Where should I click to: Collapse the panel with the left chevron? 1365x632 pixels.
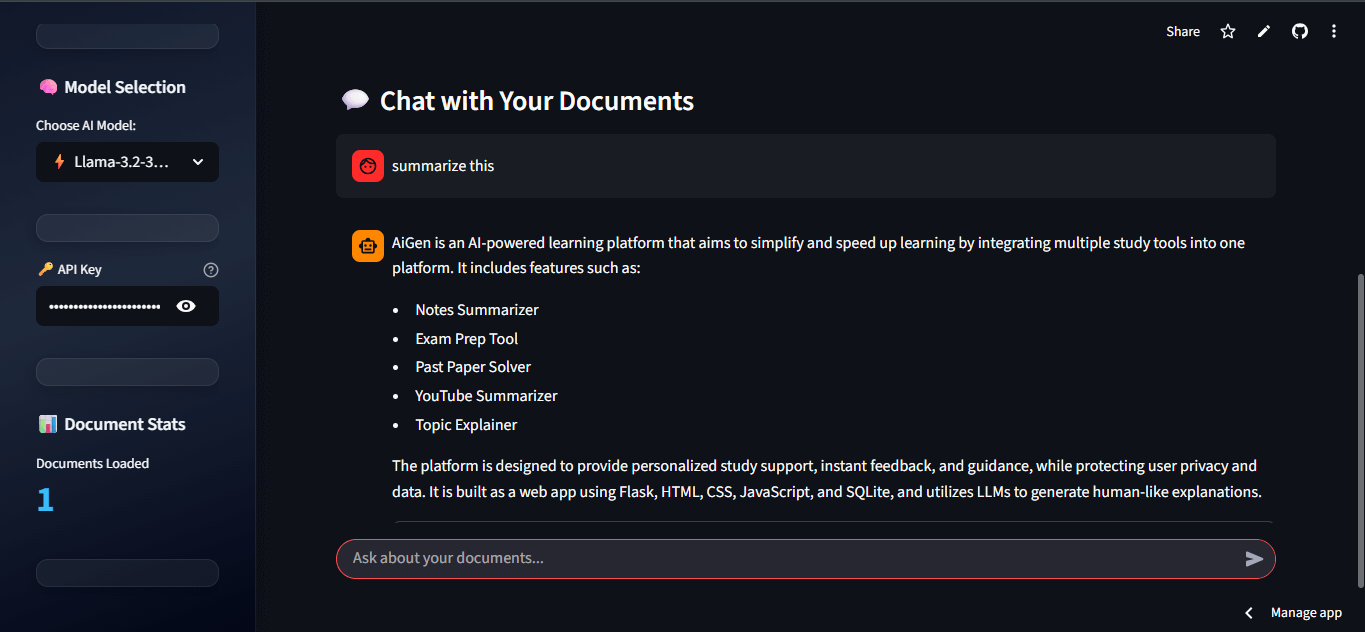click(x=1247, y=612)
